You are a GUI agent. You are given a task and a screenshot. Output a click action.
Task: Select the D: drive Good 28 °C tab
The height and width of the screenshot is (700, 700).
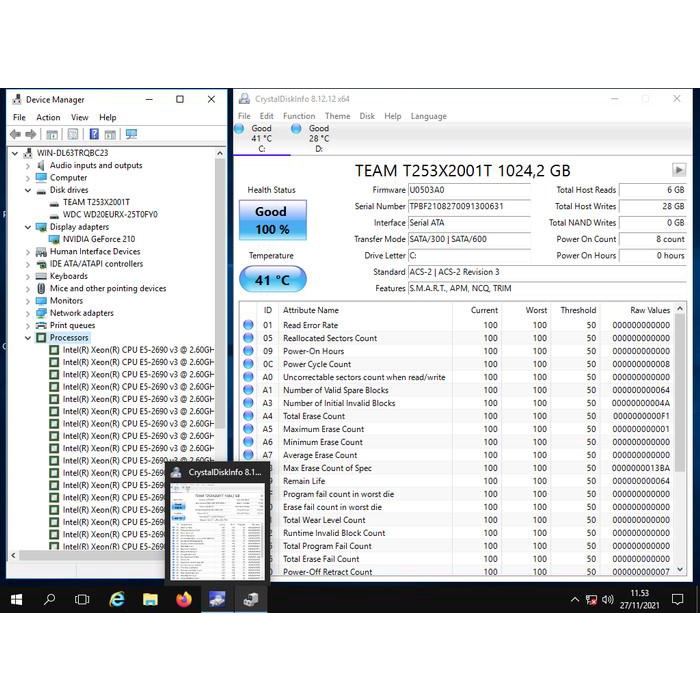[318, 138]
